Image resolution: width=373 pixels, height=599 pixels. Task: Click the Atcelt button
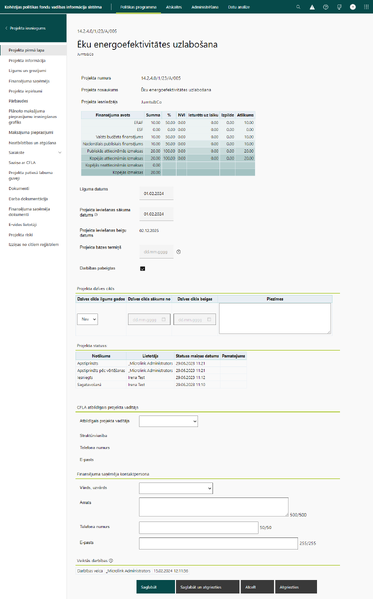[x=257, y=587]
